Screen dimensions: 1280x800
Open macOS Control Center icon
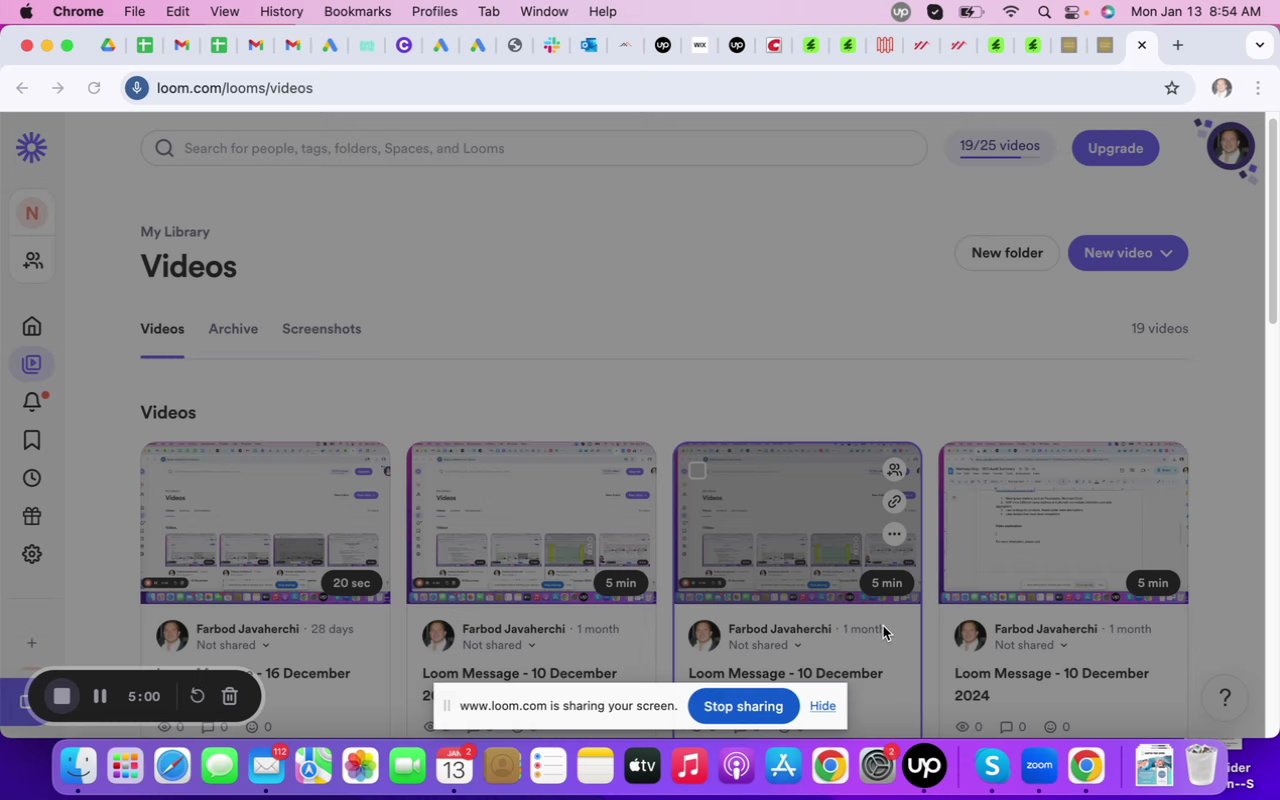tap(1073, 12)
